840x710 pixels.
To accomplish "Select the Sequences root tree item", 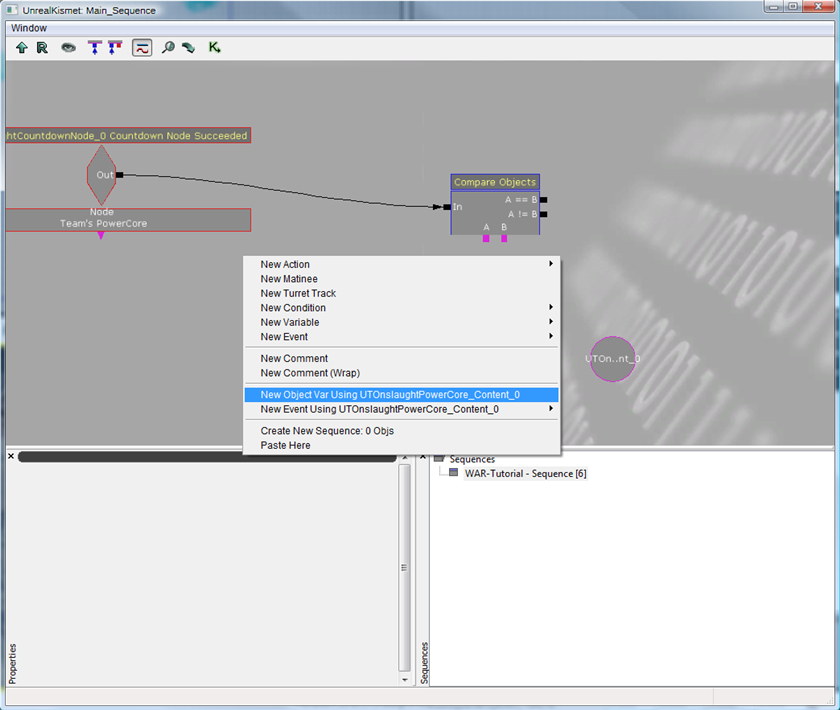I will pyautogui.click(x=472, y=459).
